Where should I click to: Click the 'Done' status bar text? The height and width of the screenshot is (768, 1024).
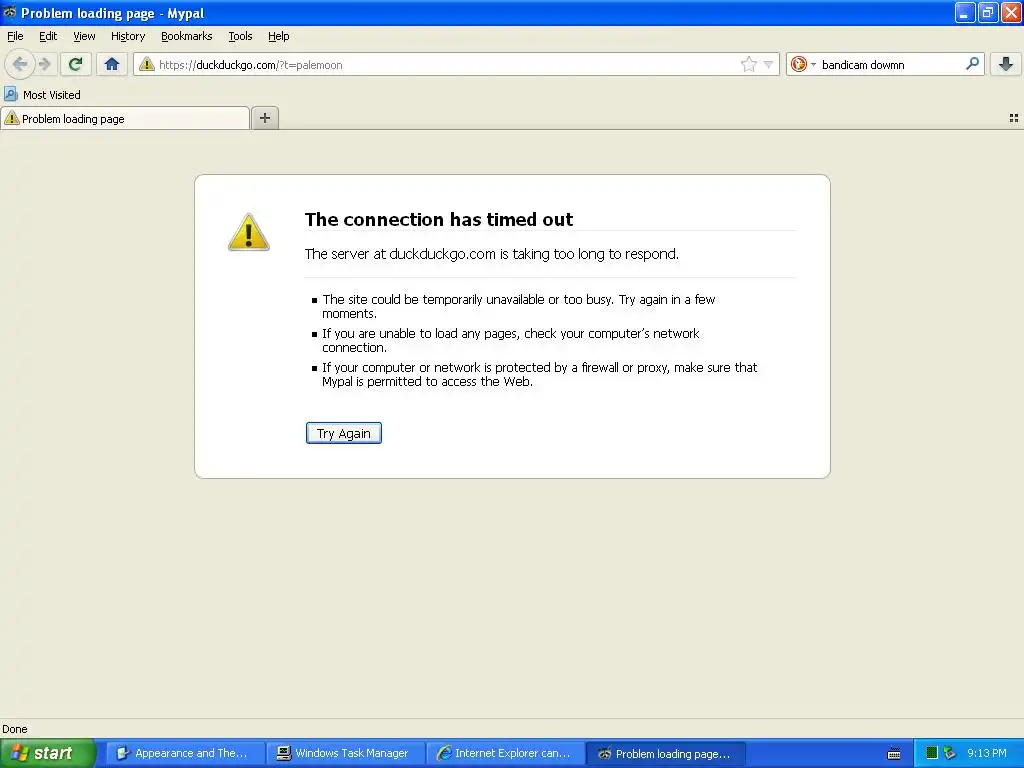point(14,729)
